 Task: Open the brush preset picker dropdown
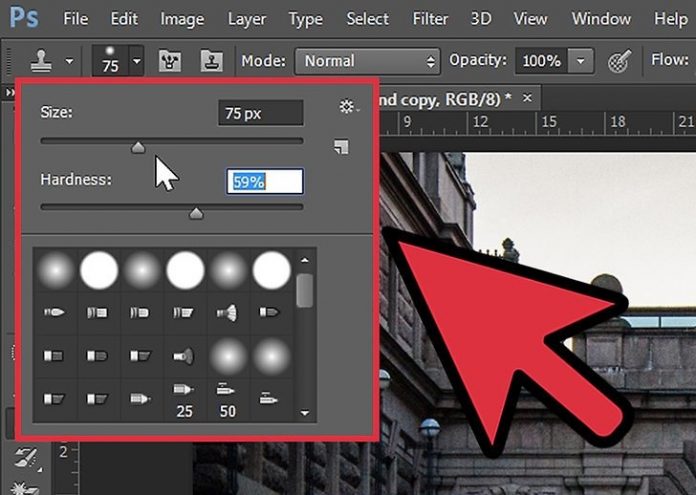(137, 61)
